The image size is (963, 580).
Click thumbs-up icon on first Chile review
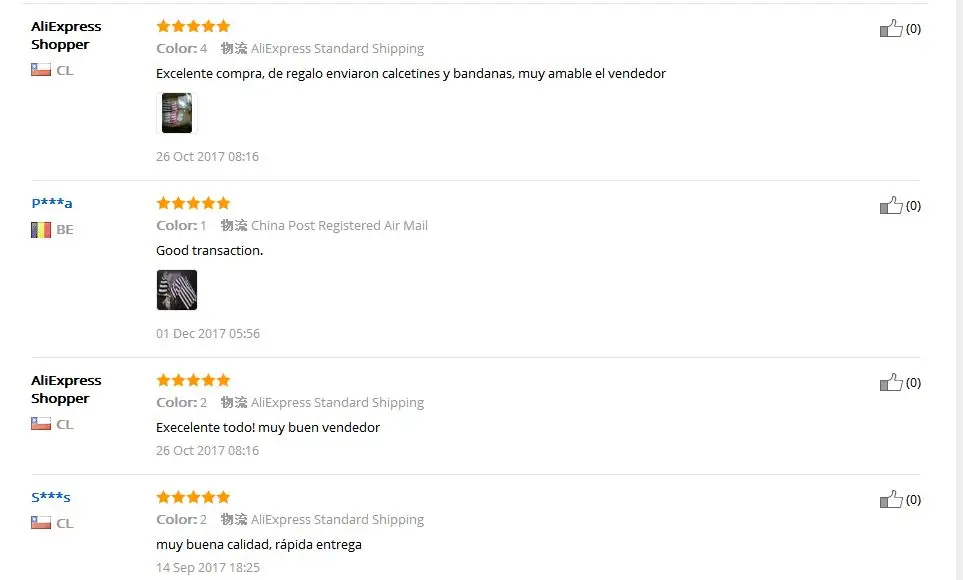pos(890,28)
